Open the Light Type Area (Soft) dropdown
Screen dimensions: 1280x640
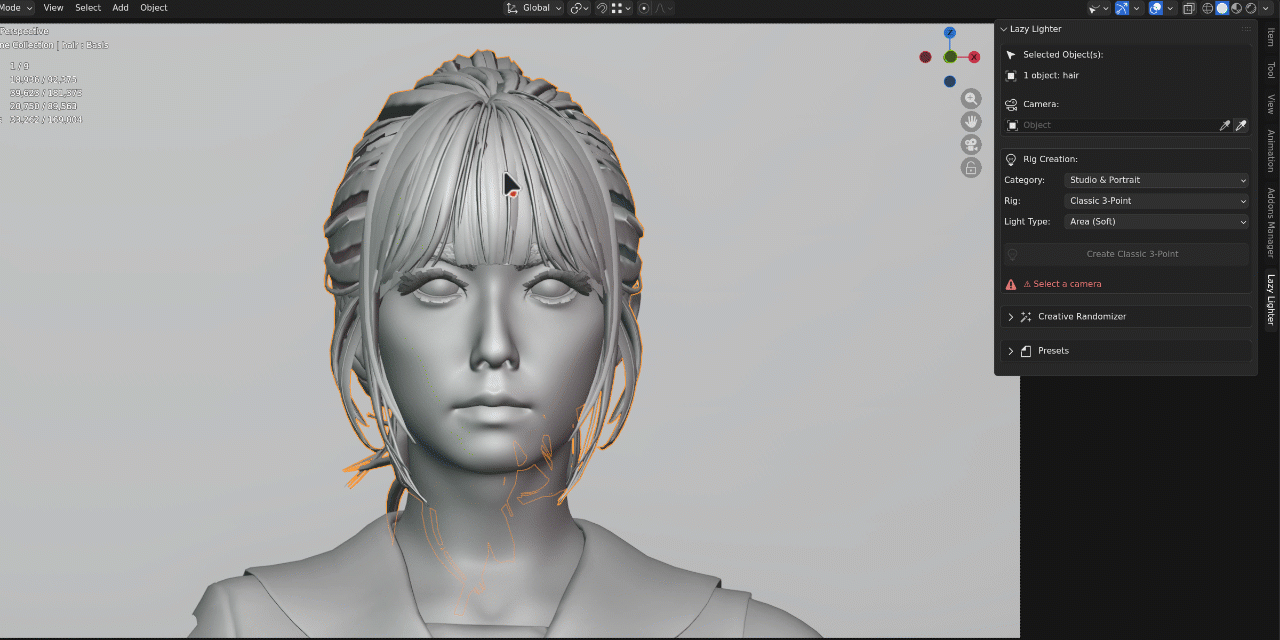[x=1157, y=222]
